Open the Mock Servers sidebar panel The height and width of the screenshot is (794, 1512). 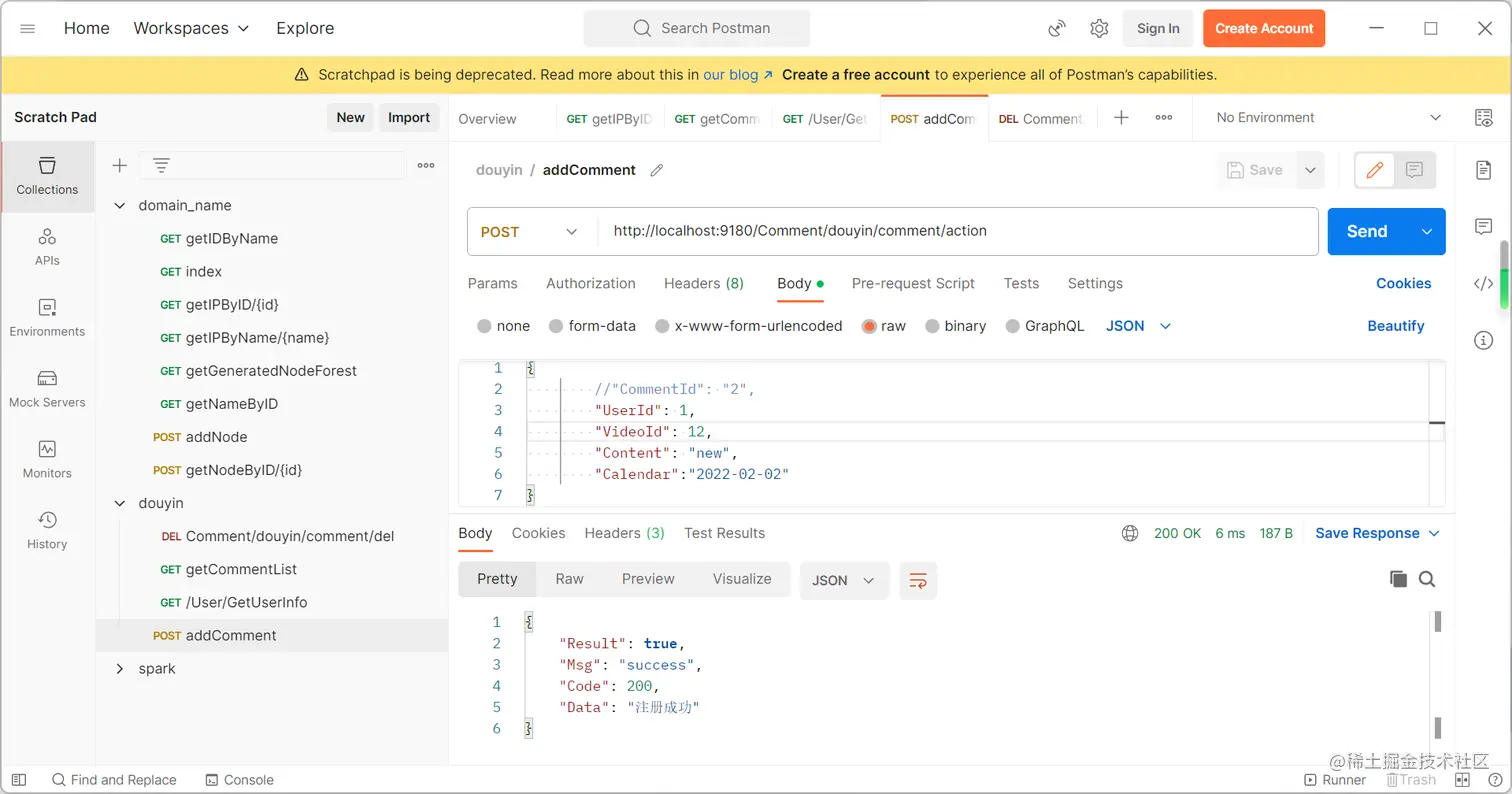click(47, 389)
